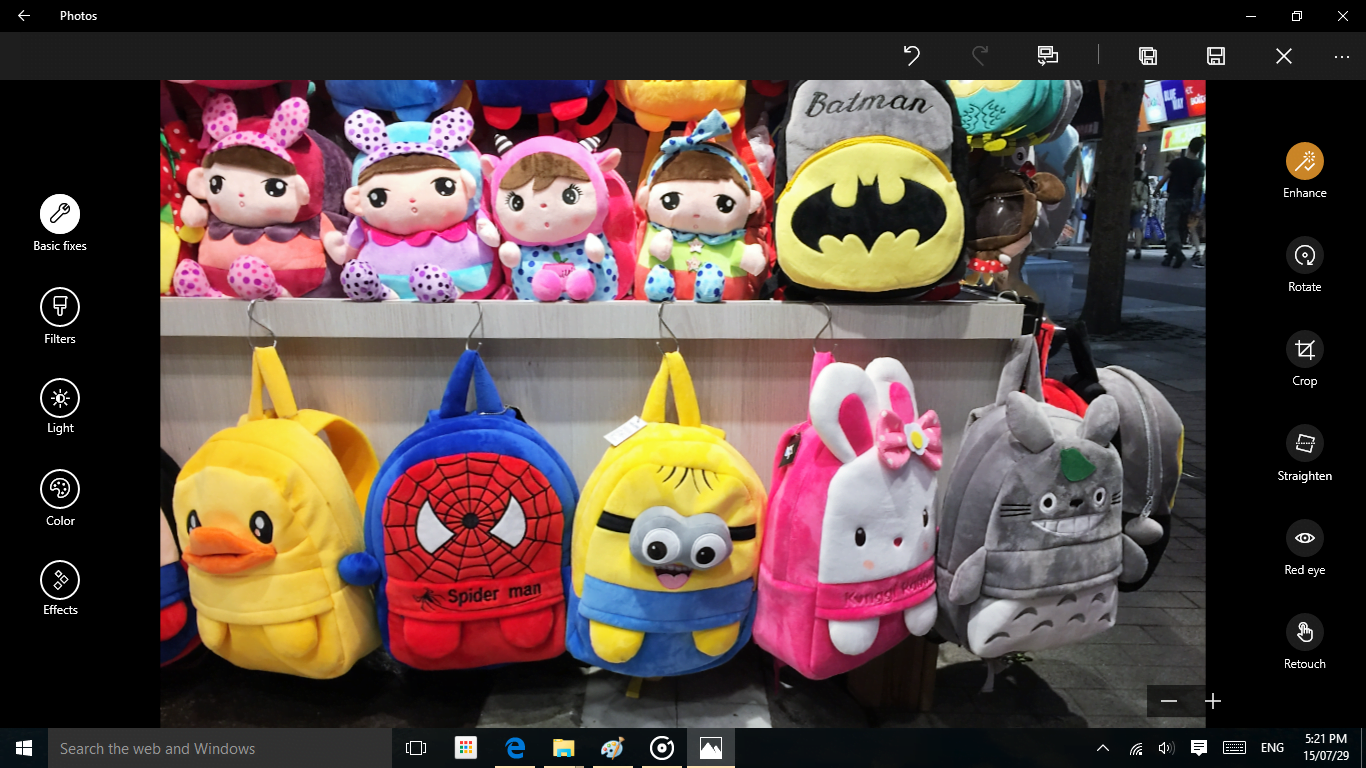The image size is (1366, 768).
Task: Apply the Enhance magic wand fix
Action: point(1304,161)
